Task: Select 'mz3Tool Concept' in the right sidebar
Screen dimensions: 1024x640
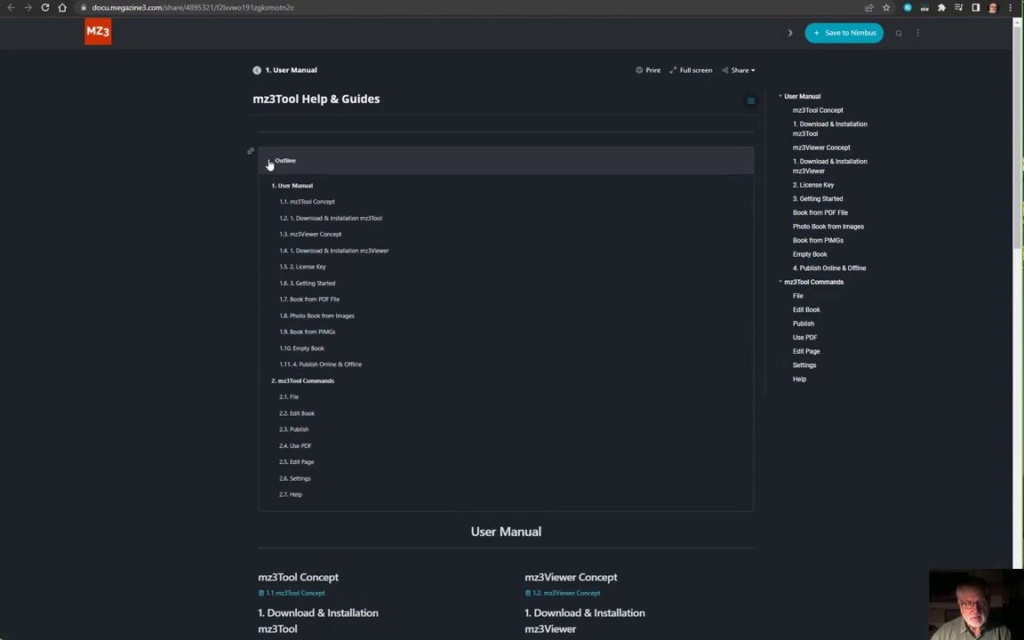Action: pyautogui.click(x=818, y=110)
